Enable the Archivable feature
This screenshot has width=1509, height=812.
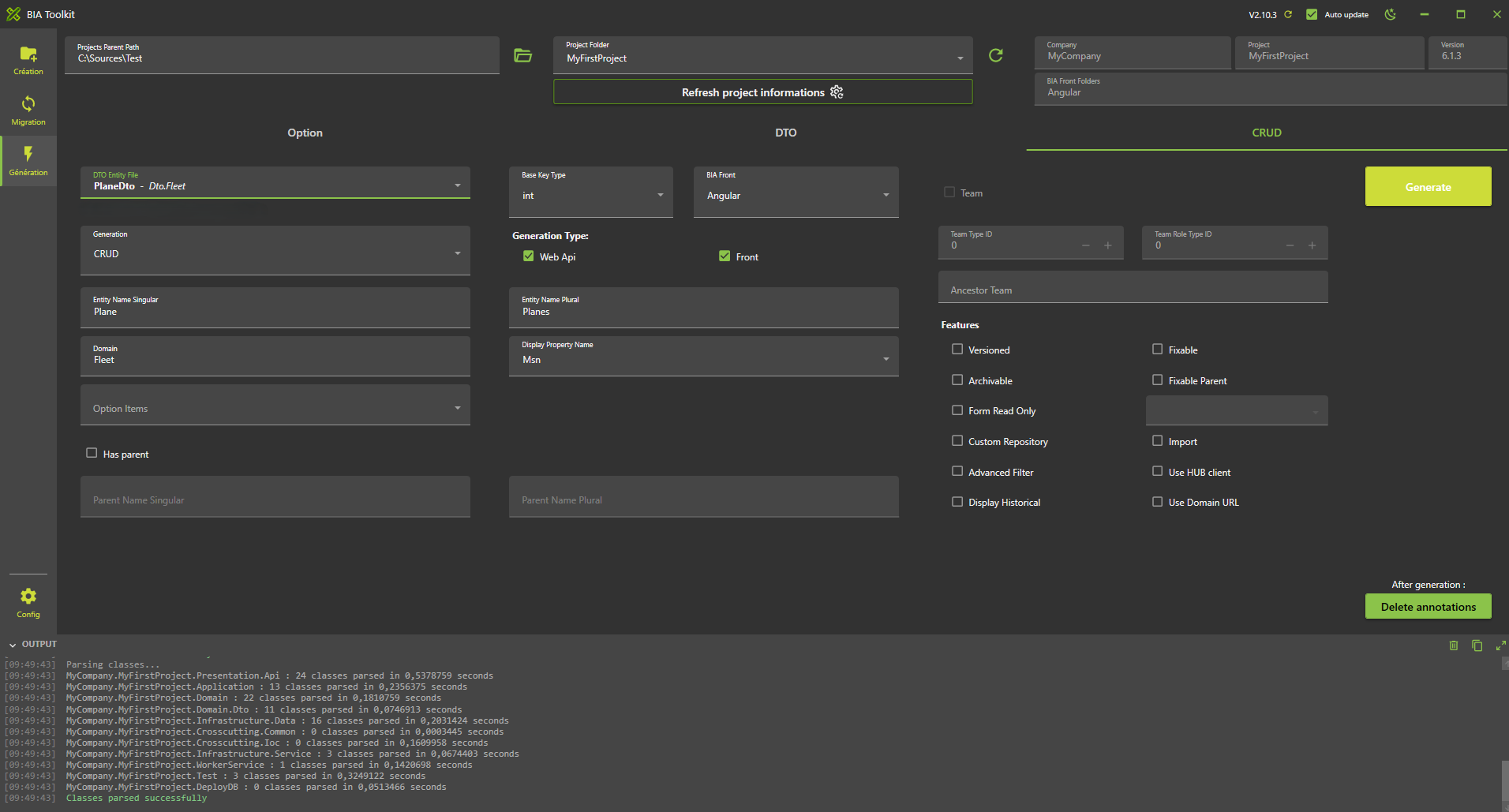(x=957, y=380)
